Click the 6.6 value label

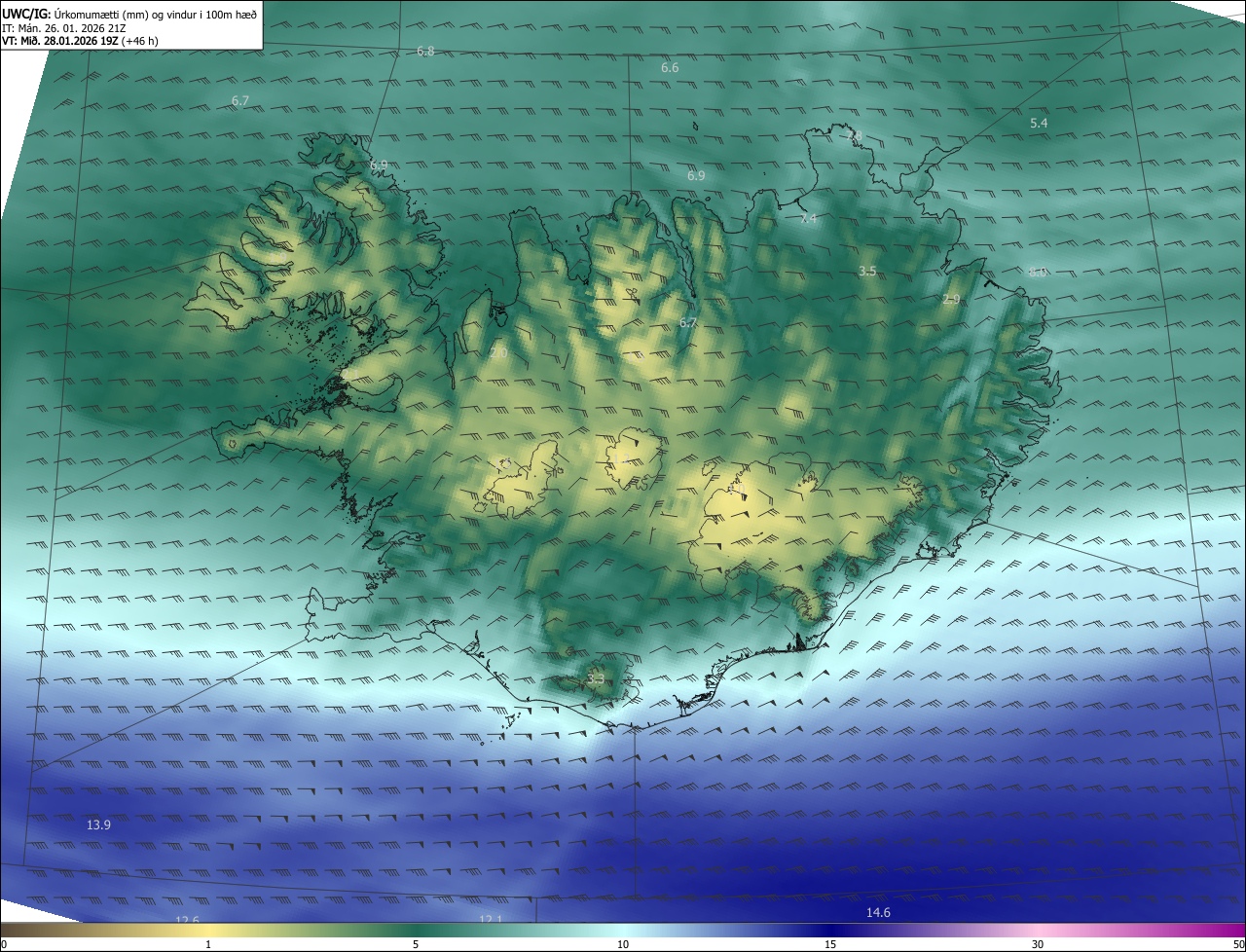click(670, 68)
